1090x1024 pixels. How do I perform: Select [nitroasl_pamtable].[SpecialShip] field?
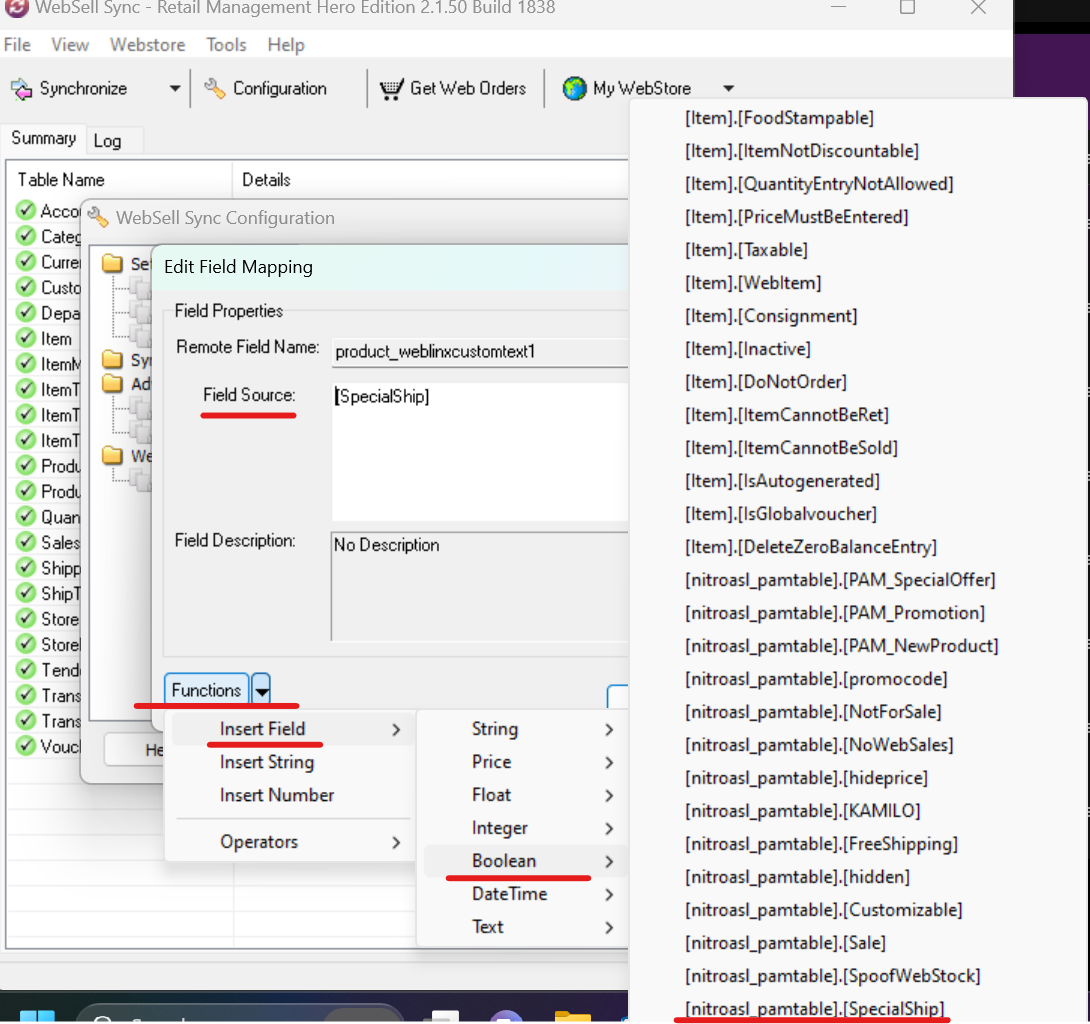tap(815, 1009)
